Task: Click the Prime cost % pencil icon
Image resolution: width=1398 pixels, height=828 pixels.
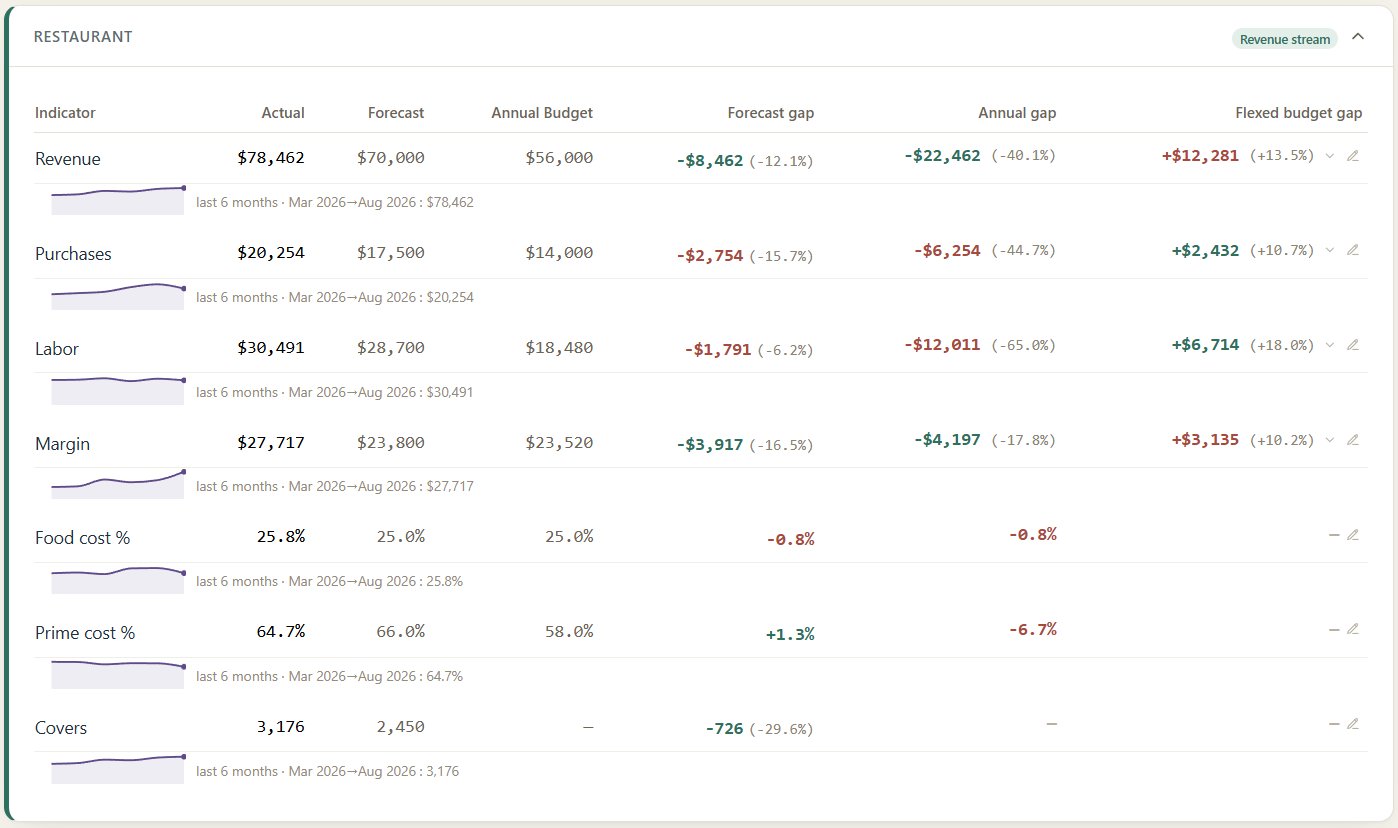Action: pos(1353,629)
